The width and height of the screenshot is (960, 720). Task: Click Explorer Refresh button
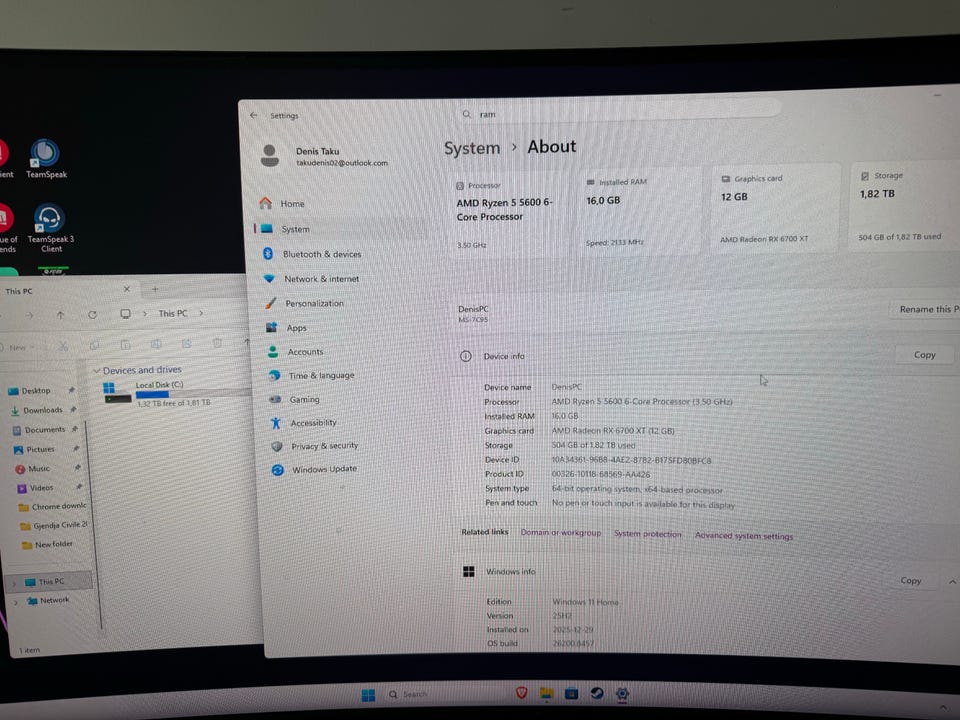[x=92, y=314]
